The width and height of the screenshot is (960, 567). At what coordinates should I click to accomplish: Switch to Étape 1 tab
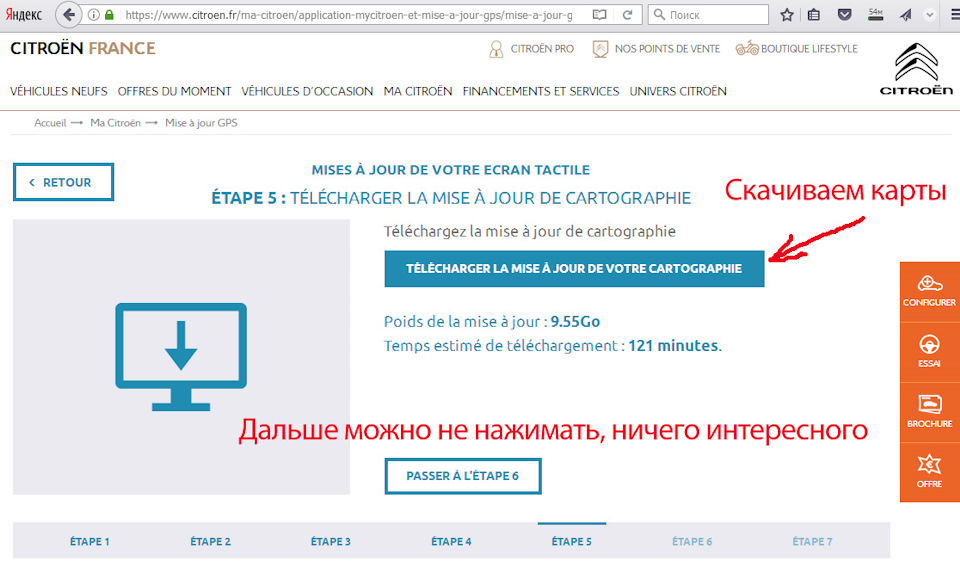pos(89,541)
